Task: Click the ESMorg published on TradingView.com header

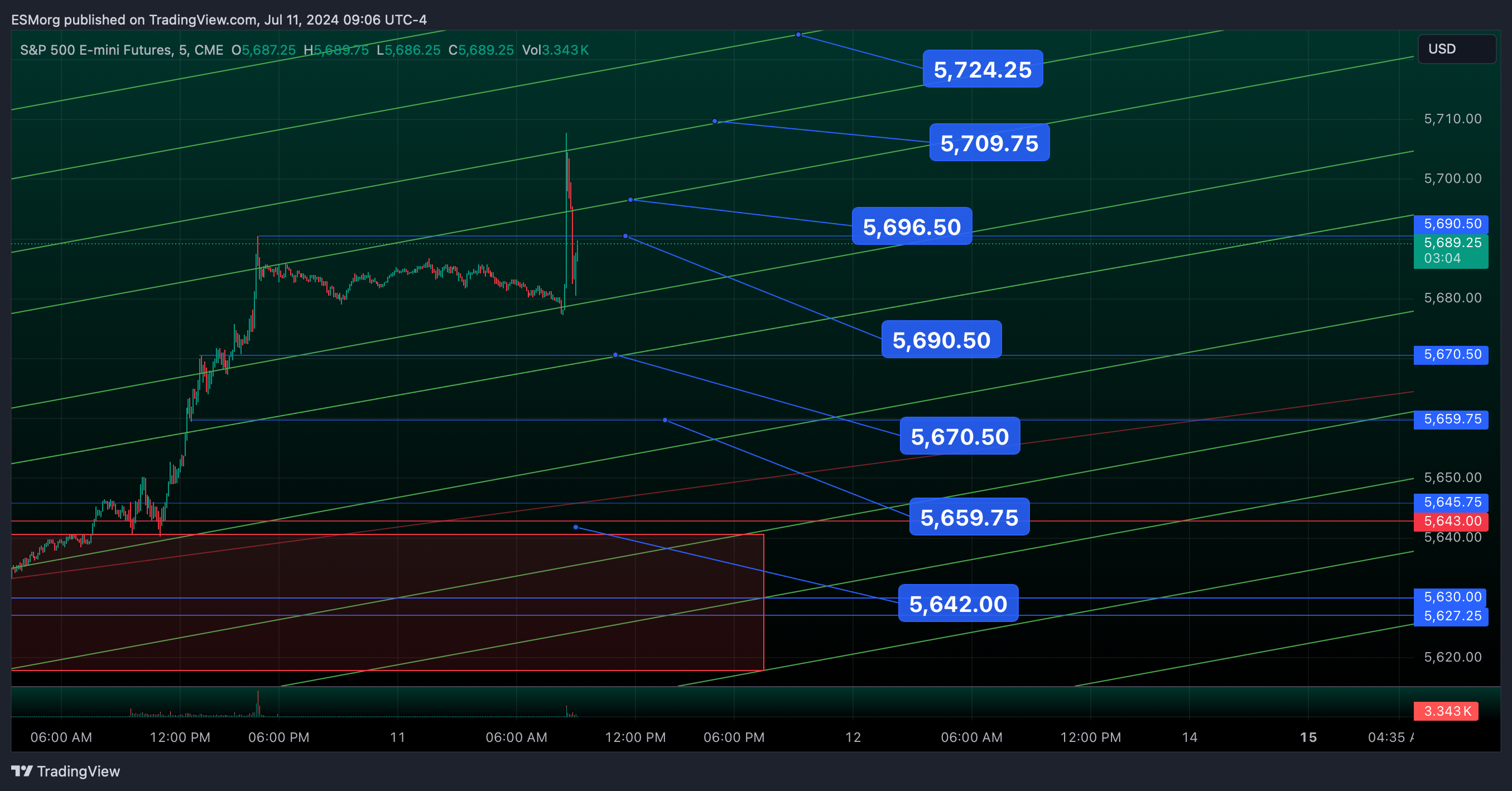Action: pos(219,20)
